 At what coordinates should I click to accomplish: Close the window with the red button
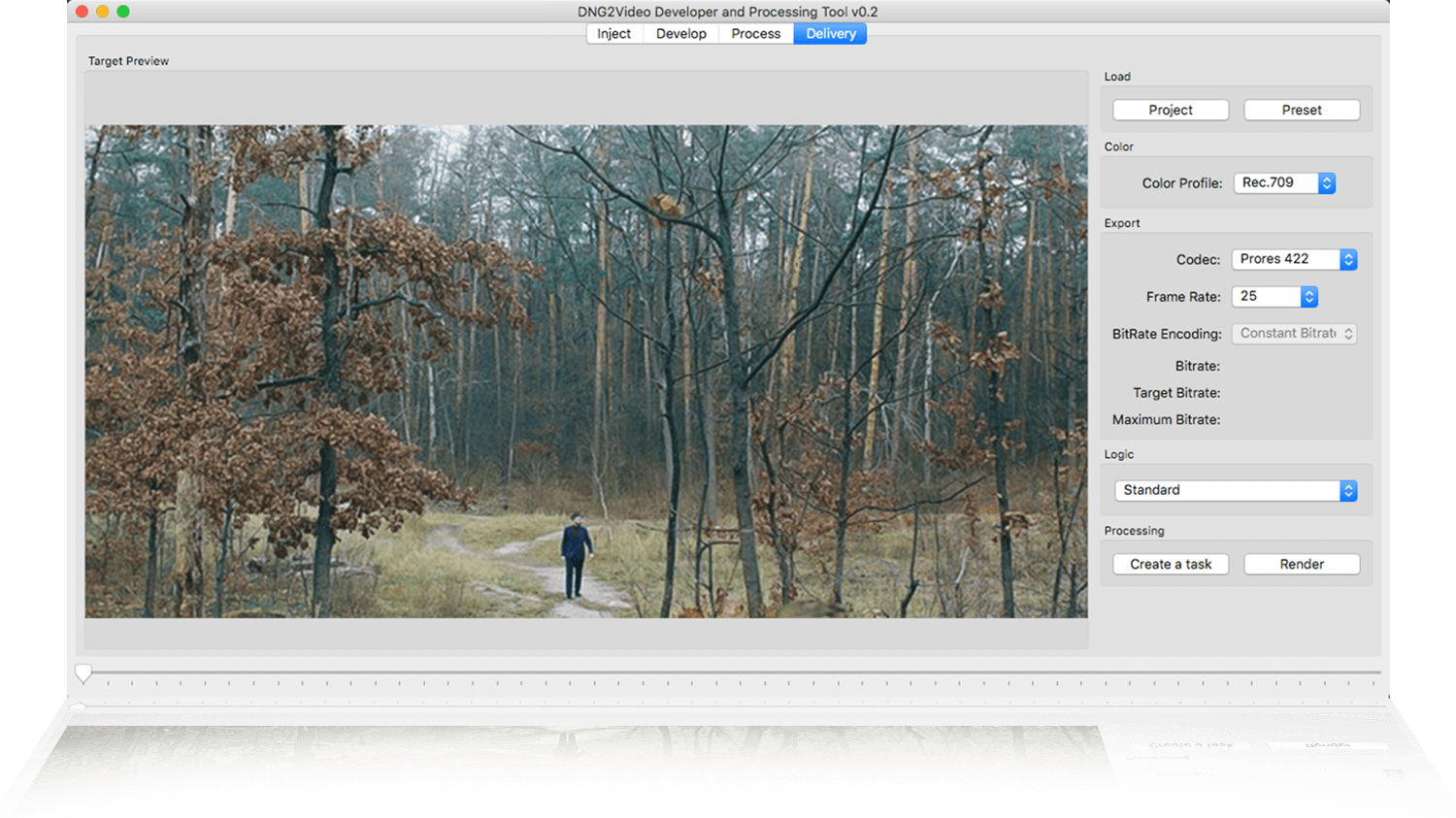pos(82,12)
